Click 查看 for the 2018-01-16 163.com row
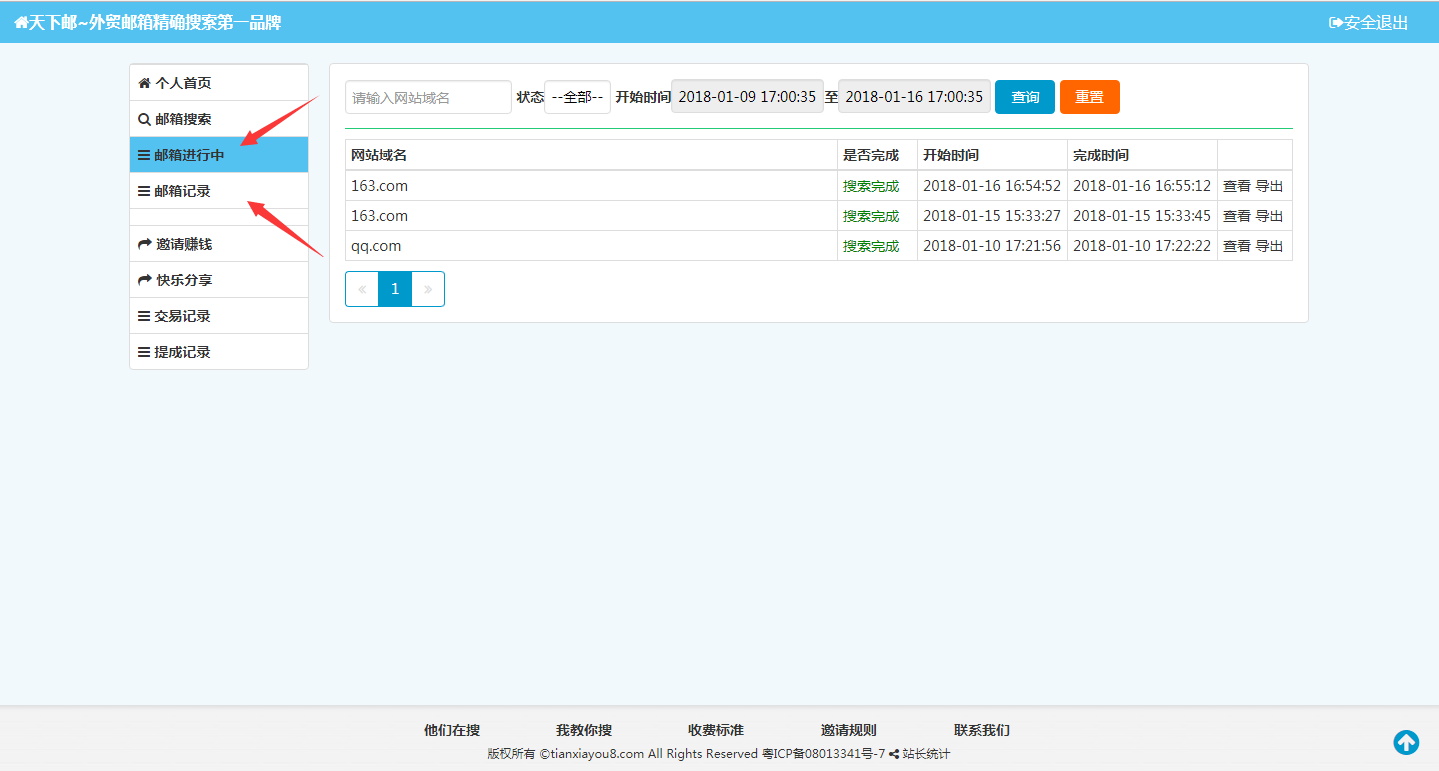 point(1237,186)
